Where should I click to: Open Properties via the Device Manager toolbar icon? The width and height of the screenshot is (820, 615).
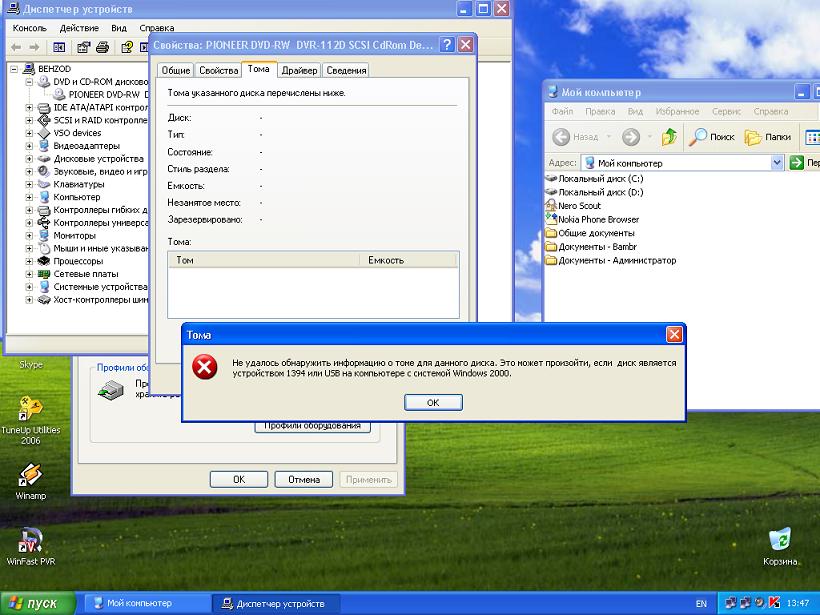tap(83, 48)
